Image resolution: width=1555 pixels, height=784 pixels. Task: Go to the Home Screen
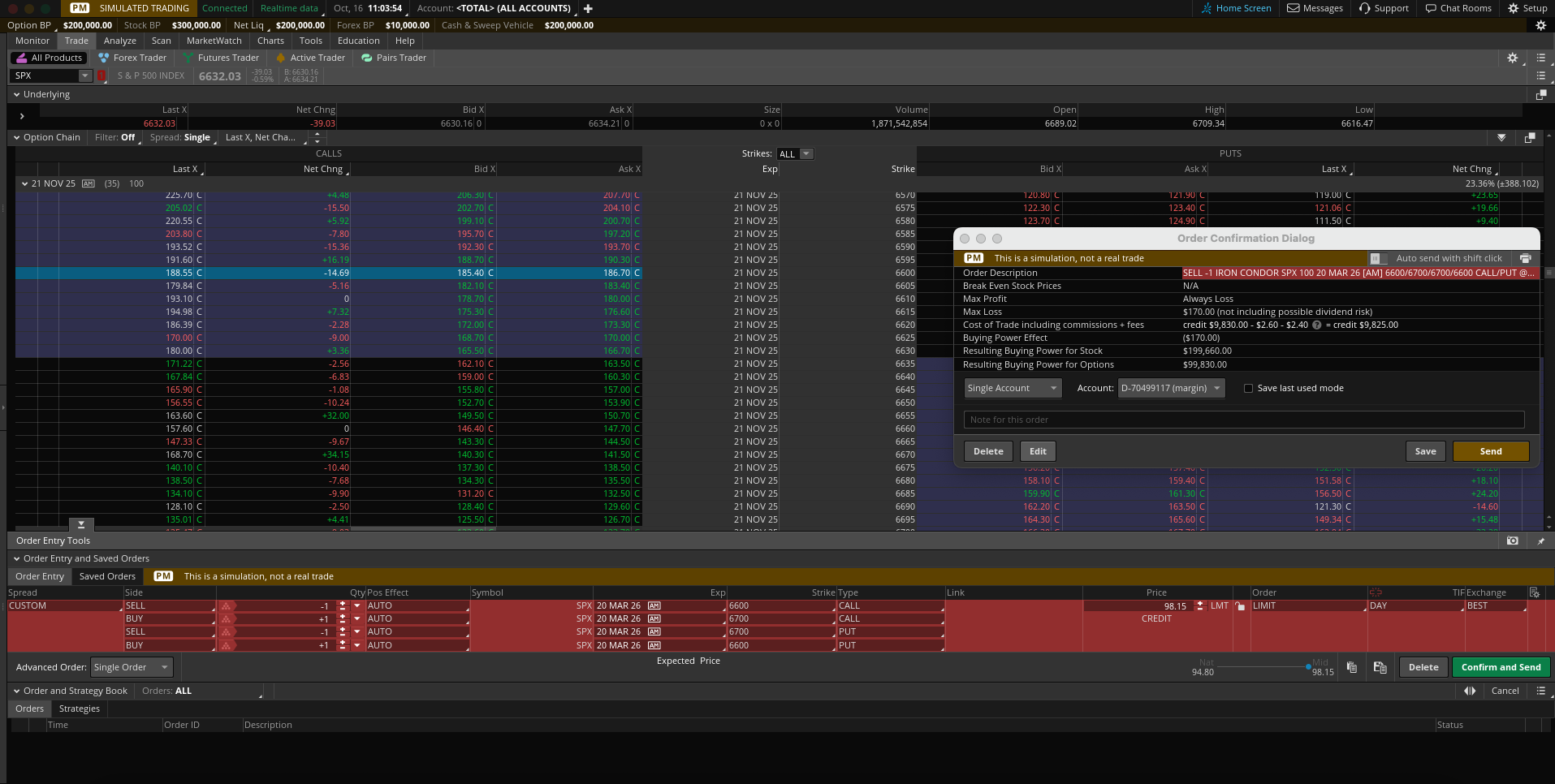1235,8
